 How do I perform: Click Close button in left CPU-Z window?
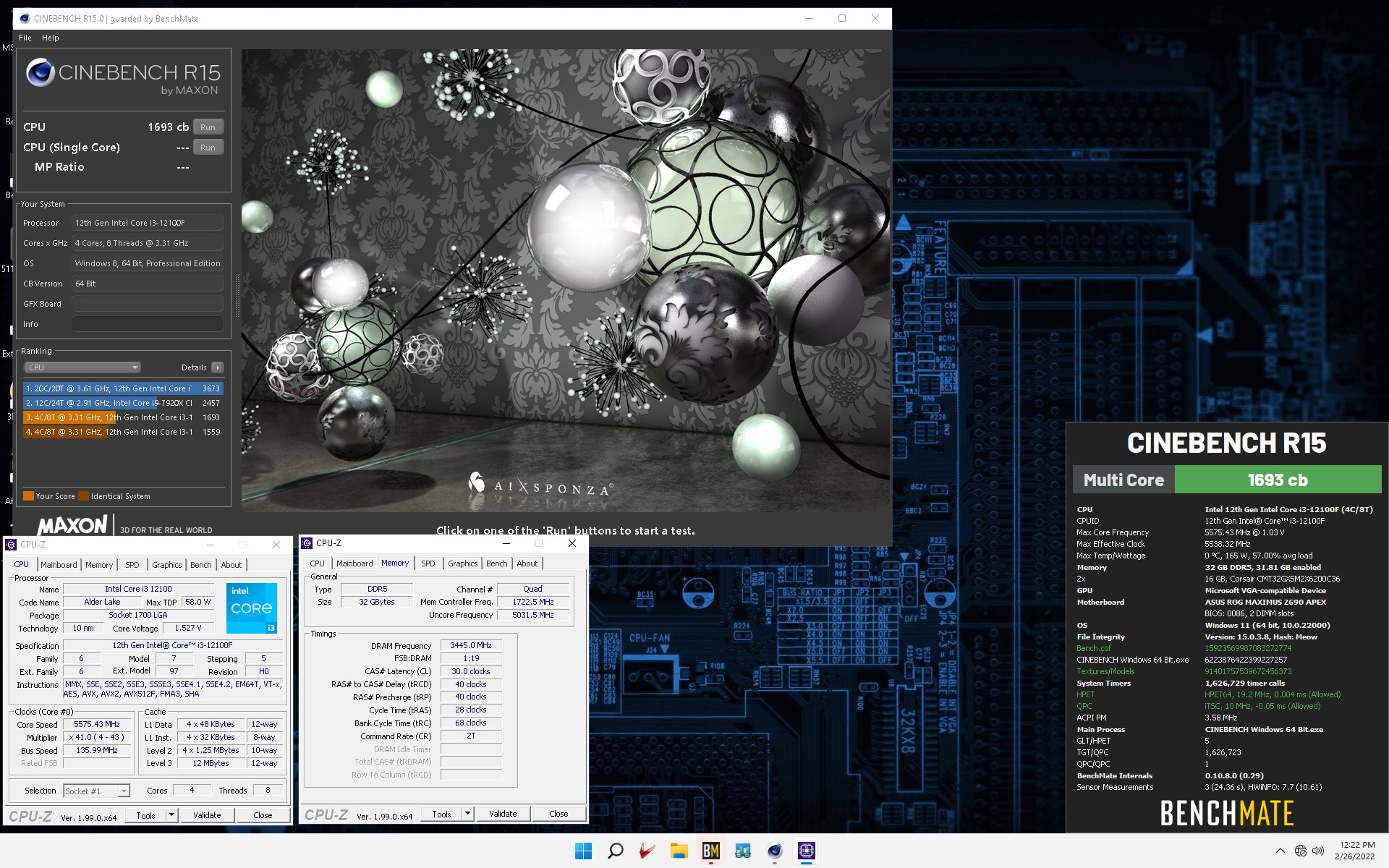[263, 815]
